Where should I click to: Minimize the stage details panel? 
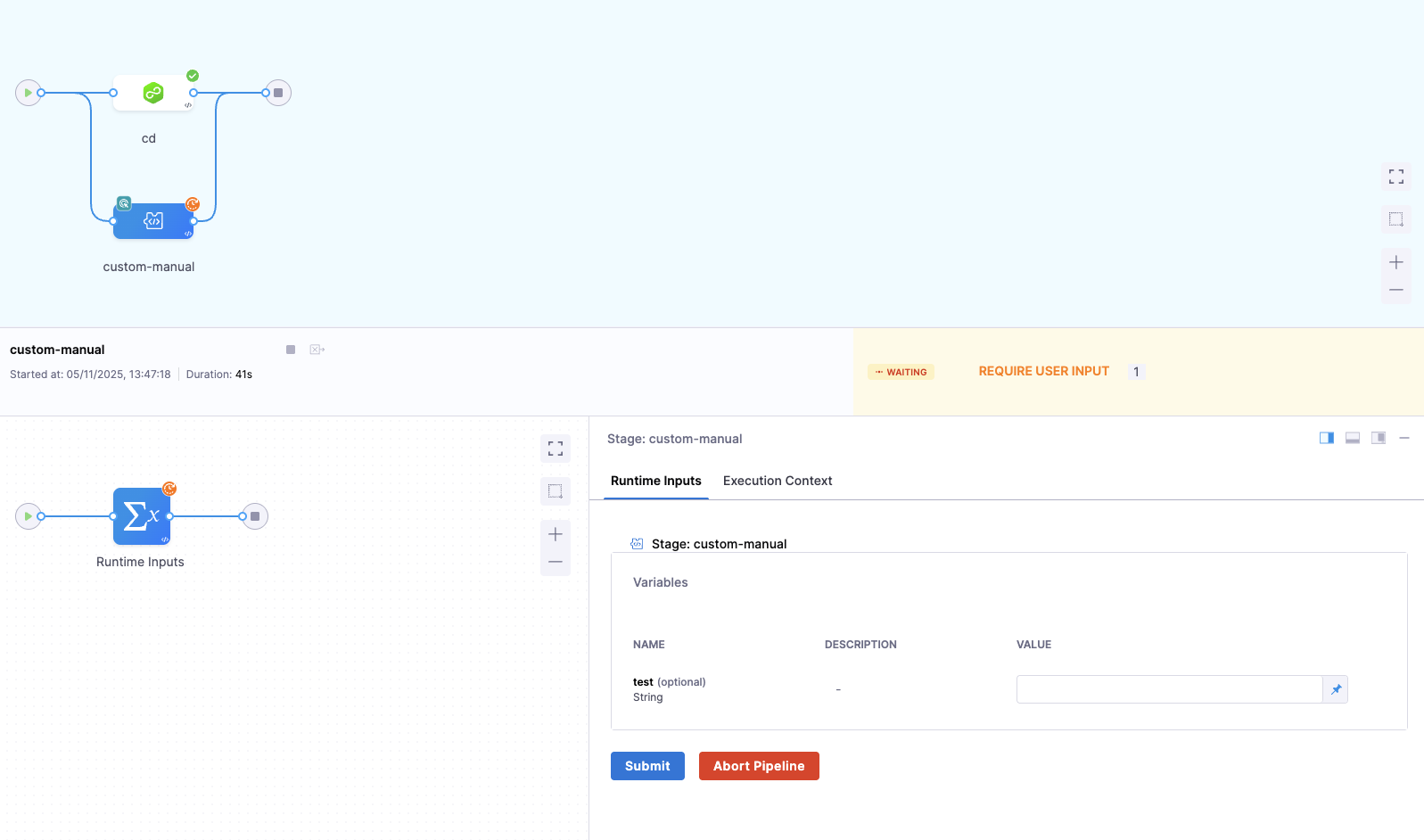pyautogui.click(x=1404, y=438)
